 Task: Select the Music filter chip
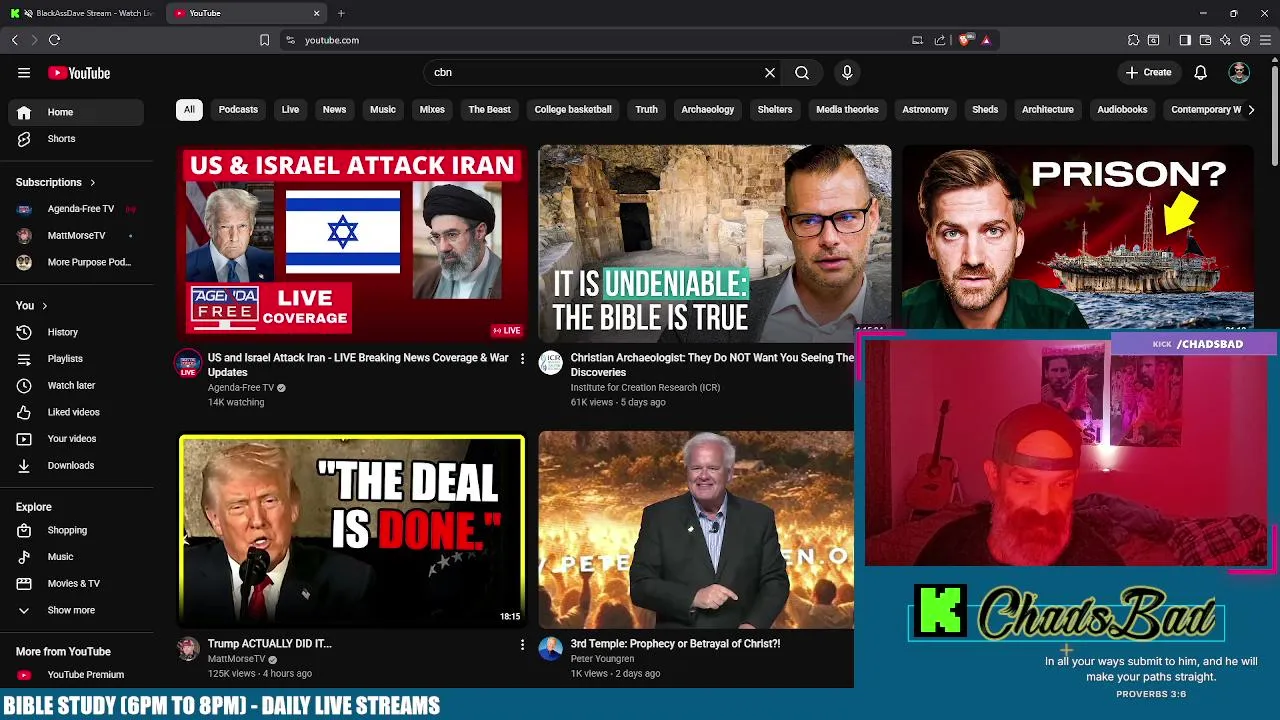[x=383, y=110]
